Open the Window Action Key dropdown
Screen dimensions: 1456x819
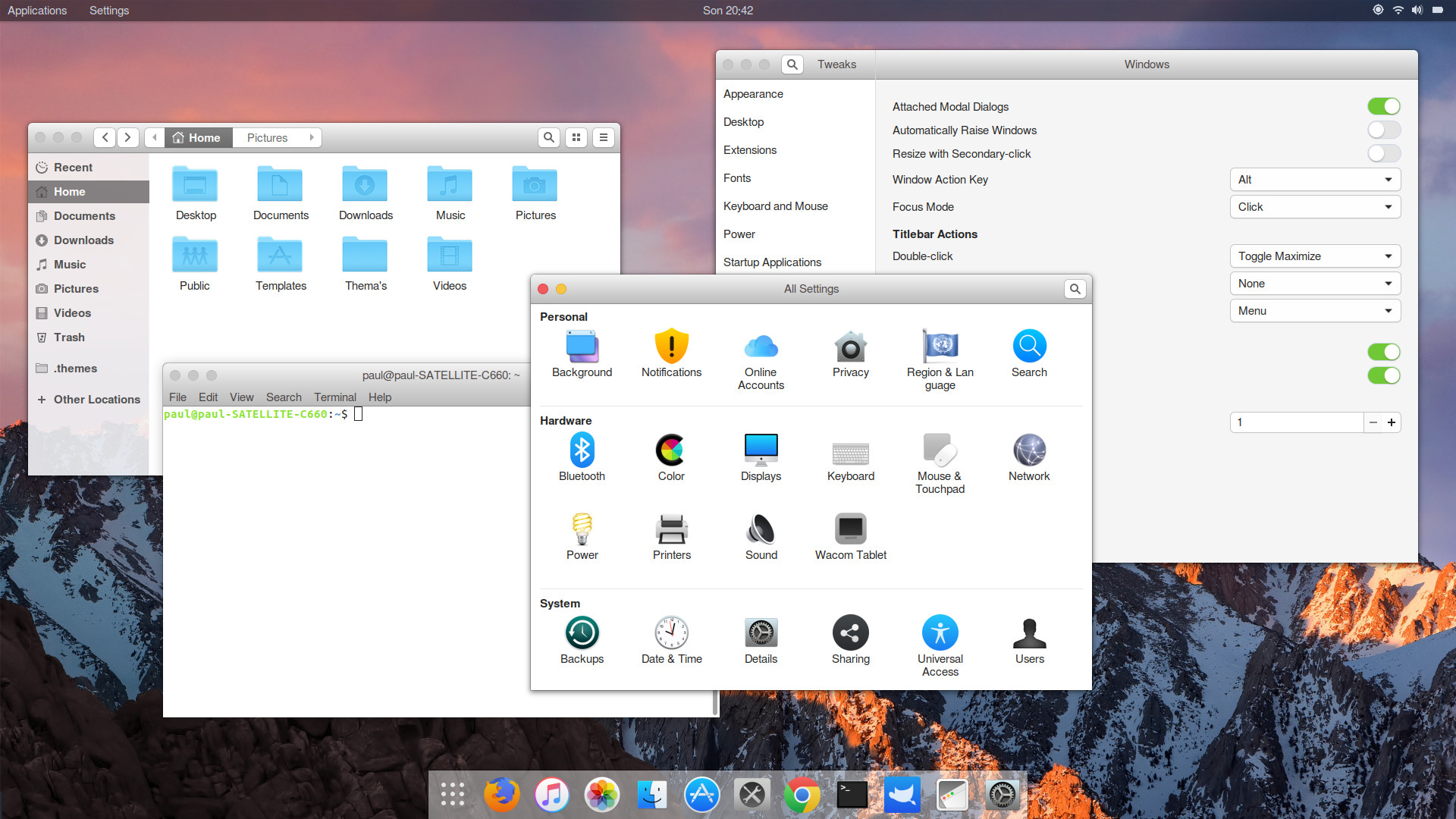[1315, 179]
